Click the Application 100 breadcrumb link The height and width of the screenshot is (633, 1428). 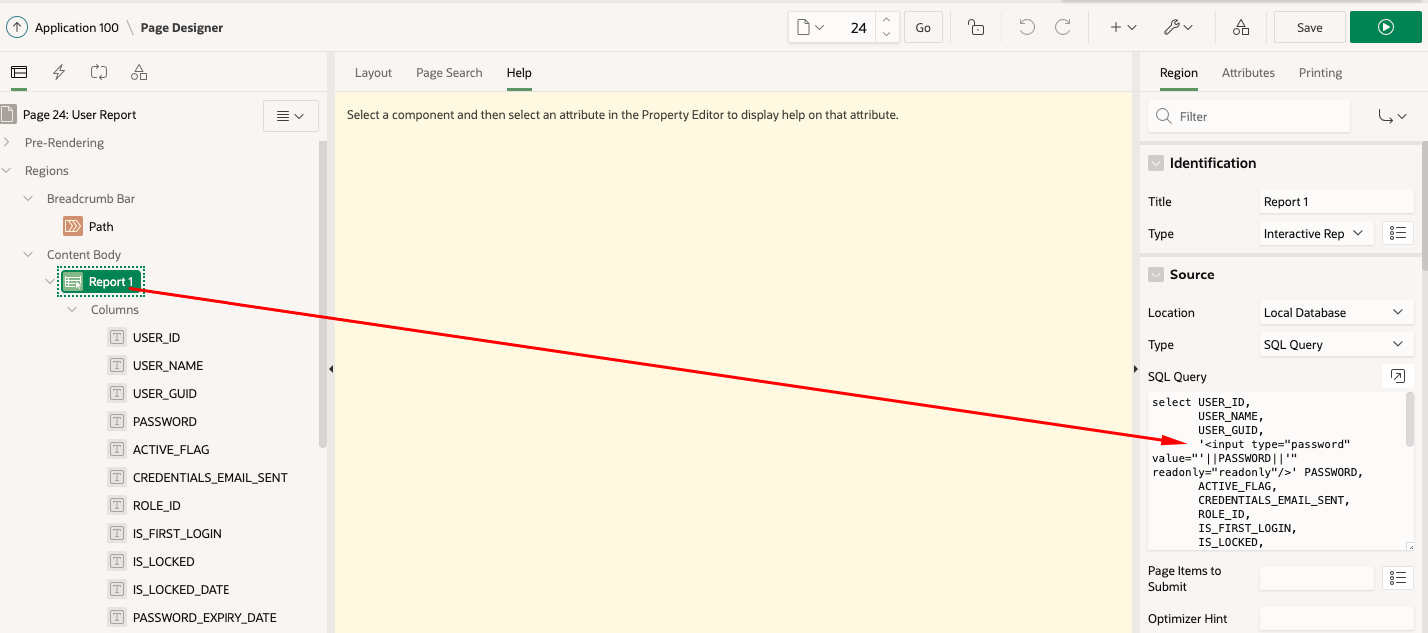[x=77, y=28]
